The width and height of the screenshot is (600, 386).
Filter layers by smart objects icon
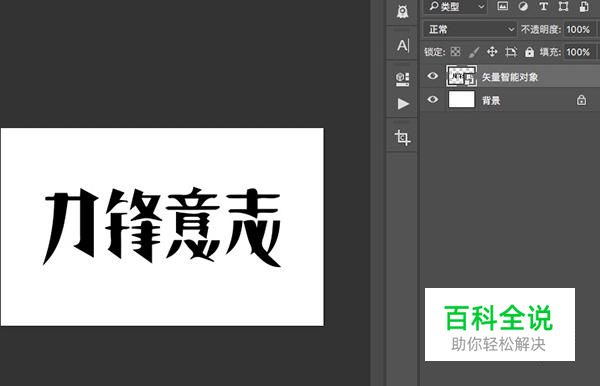coord(584,7)
